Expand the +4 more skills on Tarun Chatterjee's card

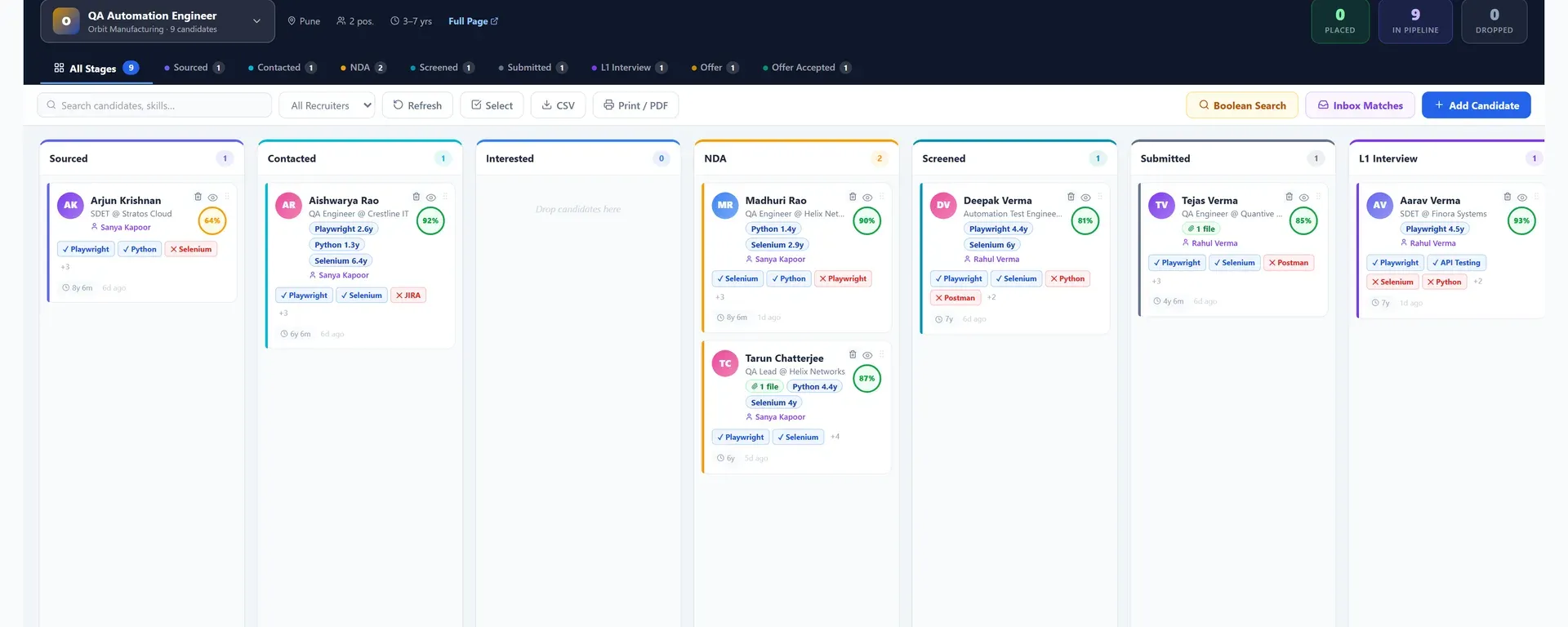pyautogui.click(x=835, y=437)
